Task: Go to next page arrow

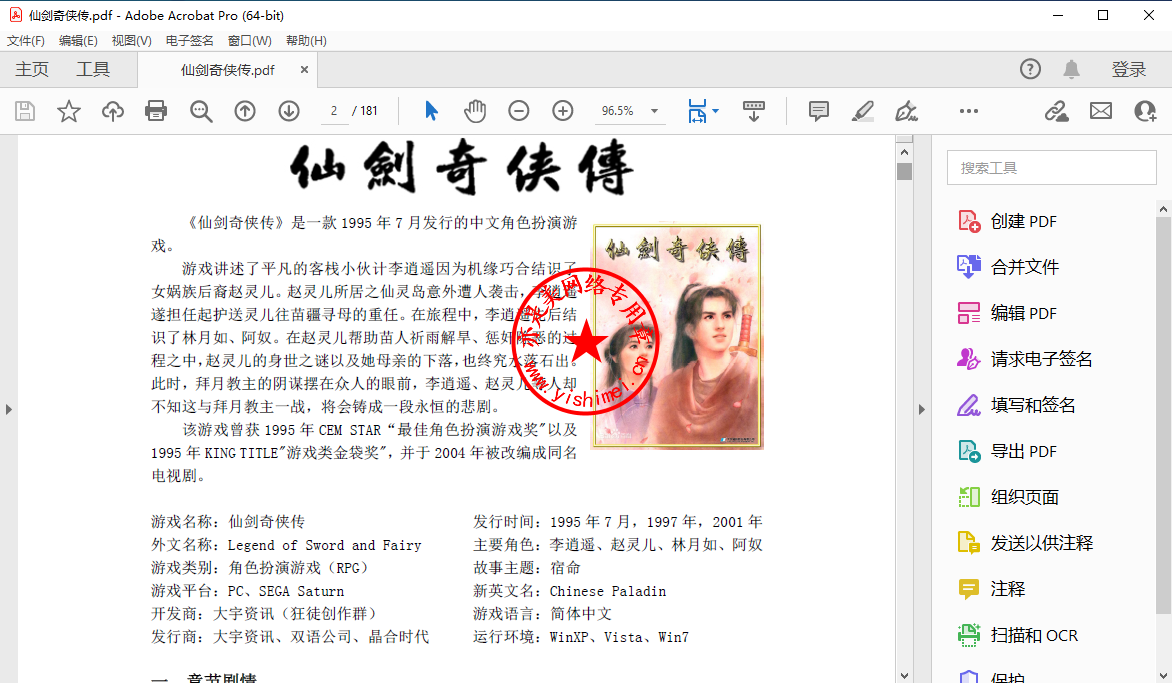Action: pos(289,111)
